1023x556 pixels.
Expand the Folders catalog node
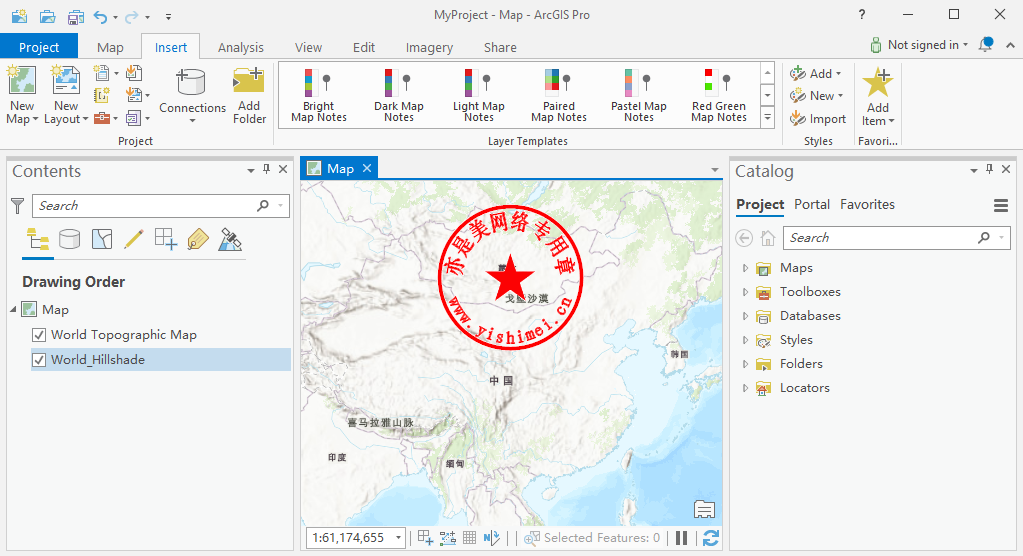tap(745, 363)
